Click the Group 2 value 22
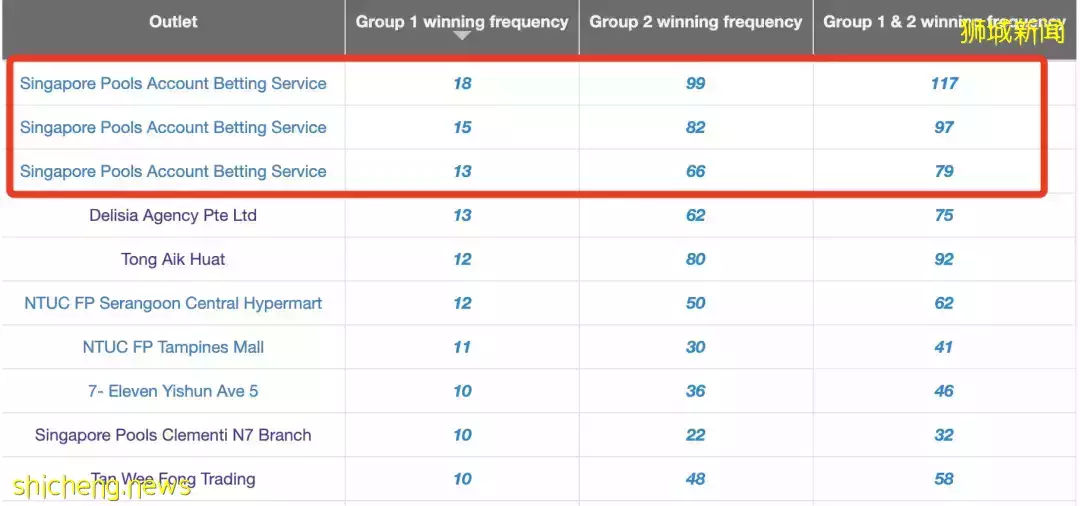Screen dimensions: 1080x506 (x=696, y=436)
